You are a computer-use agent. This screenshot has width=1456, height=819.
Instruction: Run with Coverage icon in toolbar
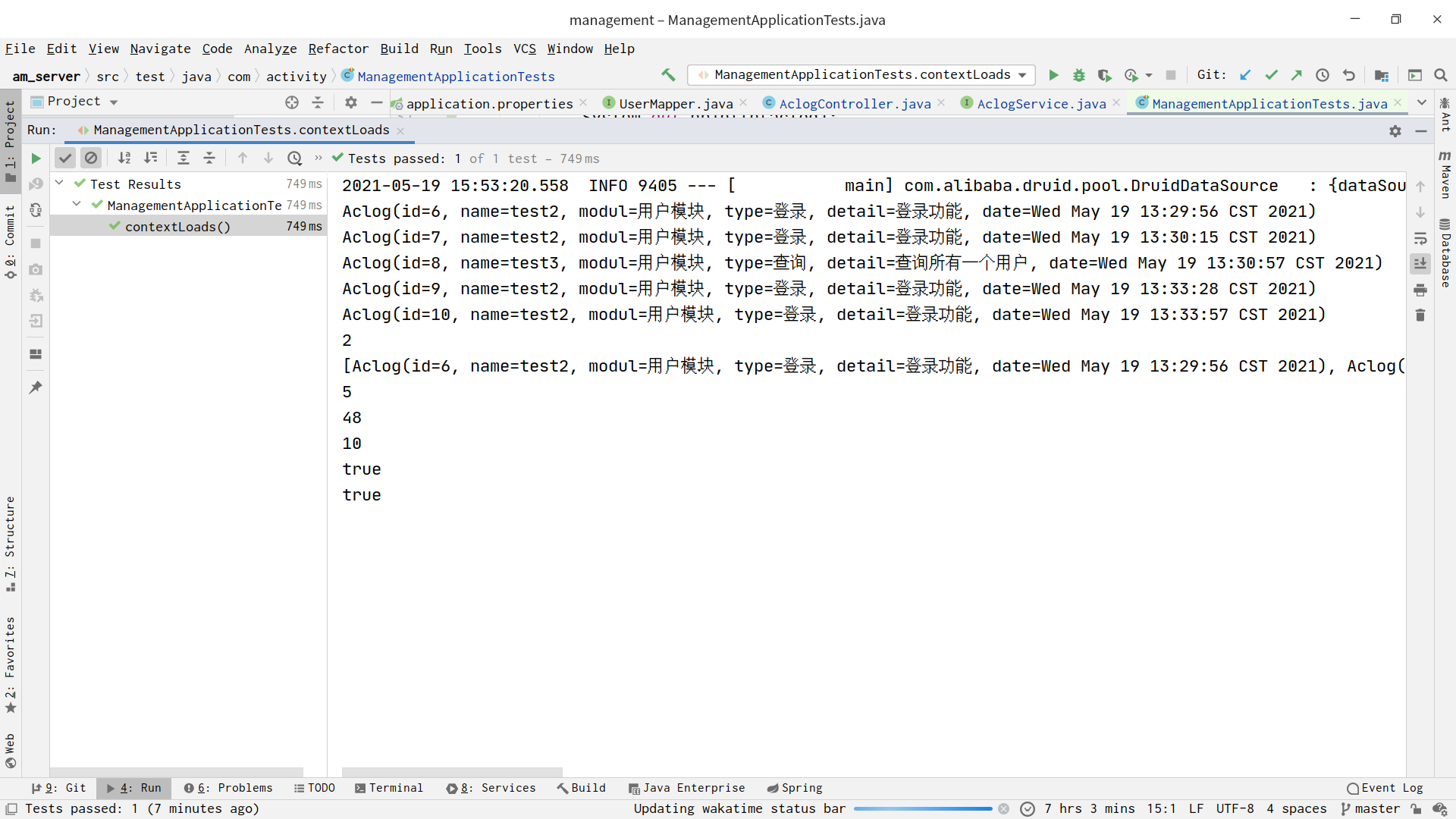point(1104,75)
